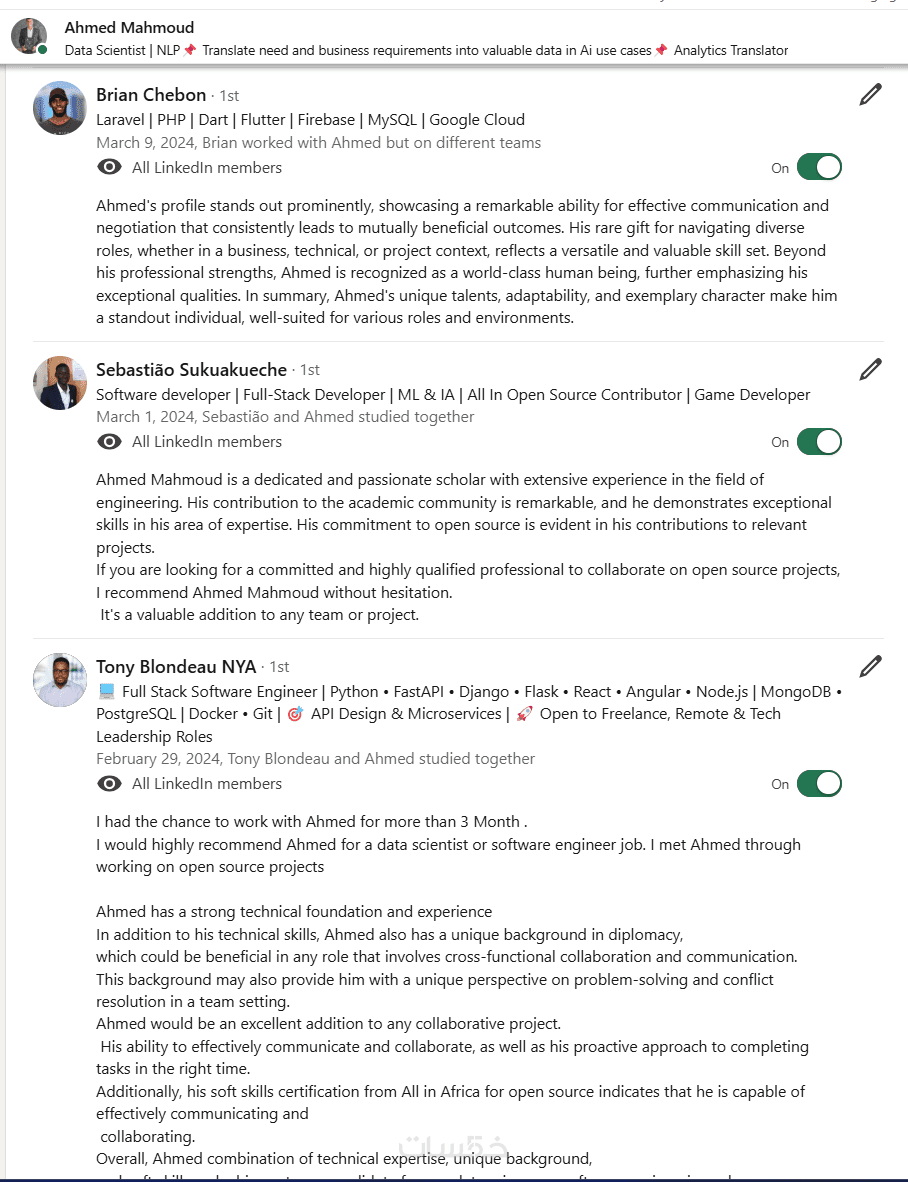Image resolution: width=908 pixels, height=1182 pixels.
Task: Edit Tony Blondeau NYA's recommendation
Action: tap(870, 666)
